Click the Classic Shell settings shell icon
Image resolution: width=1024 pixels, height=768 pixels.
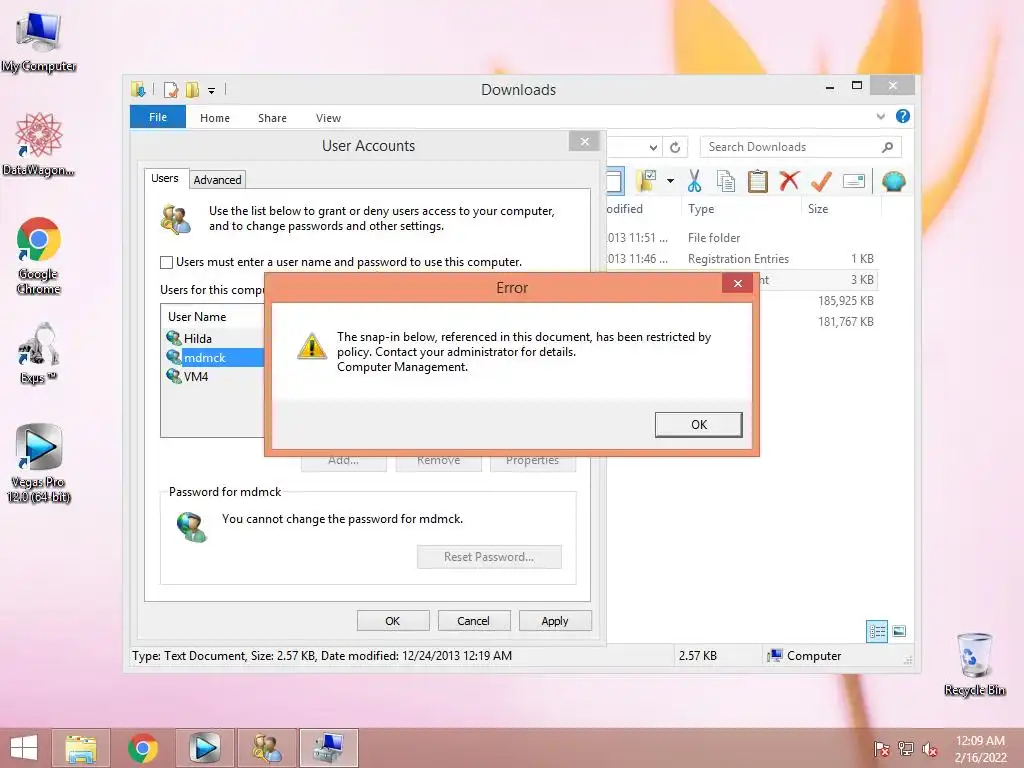click(893, 181)
